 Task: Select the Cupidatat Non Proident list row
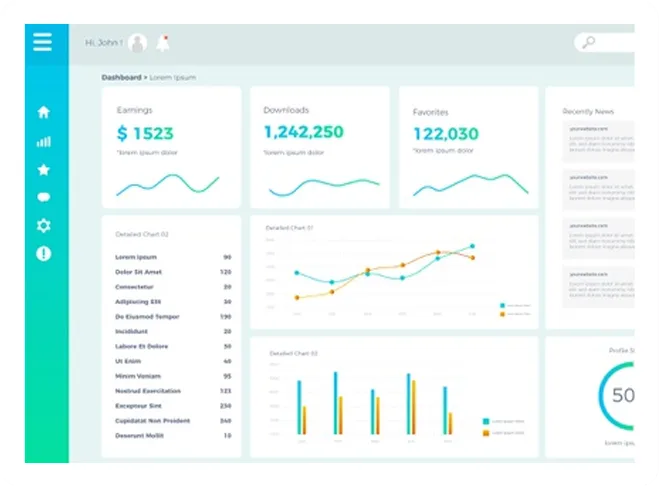pyautogui.click(x=173, y=421)
